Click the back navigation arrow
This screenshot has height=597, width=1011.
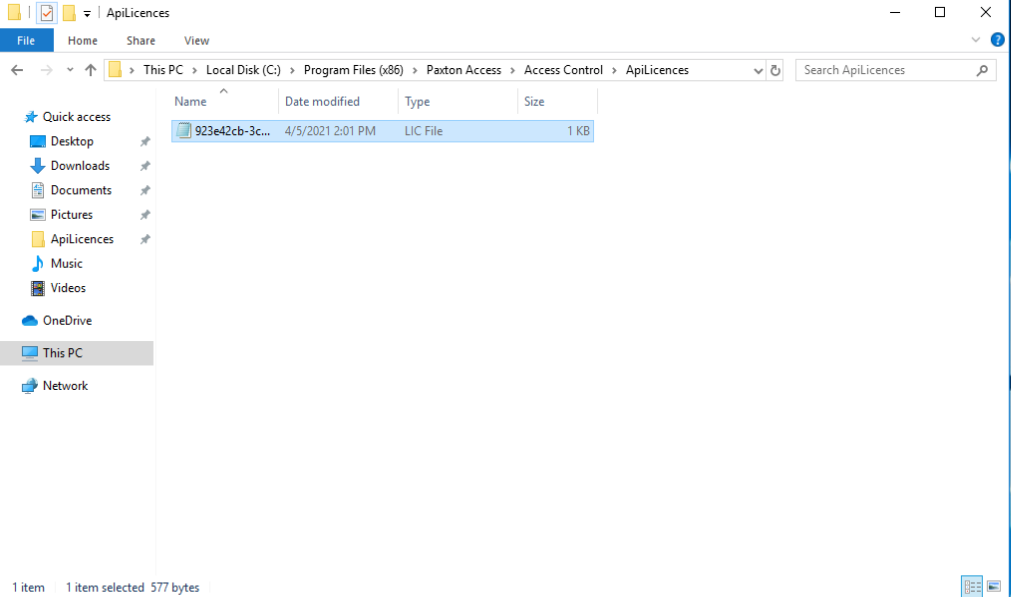(16, 69)
